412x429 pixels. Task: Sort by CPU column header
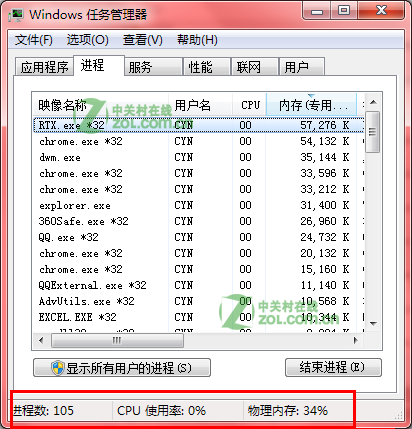pyautogui.click(x=249, y=105)
